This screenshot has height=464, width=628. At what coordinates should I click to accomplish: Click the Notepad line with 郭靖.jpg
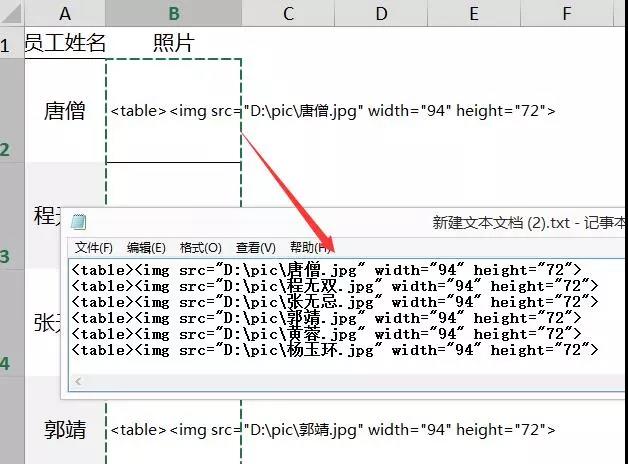[x=326, y=318]
